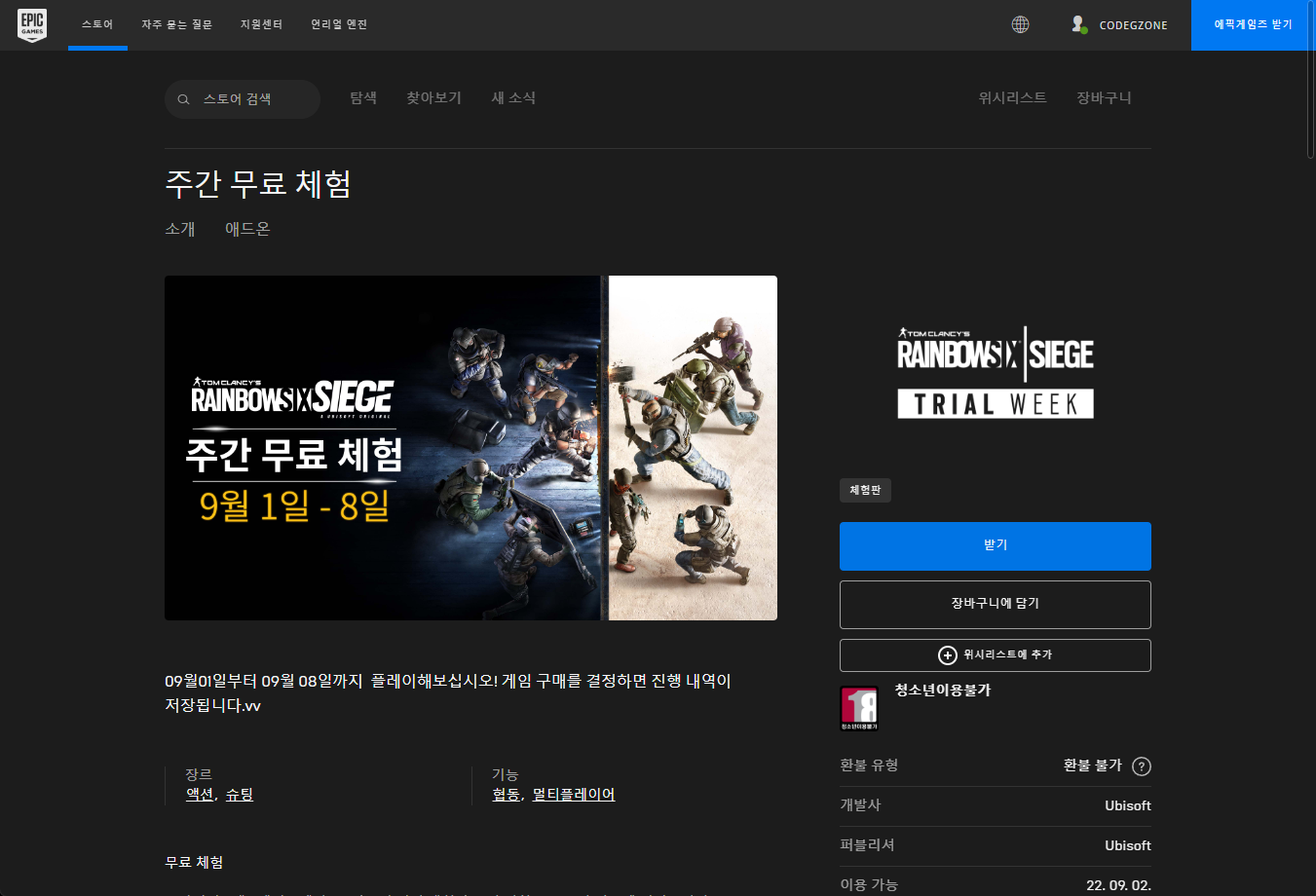1316x896 pixels.
Task: Click the 체험판 tag label
Action: pos(865,490)
